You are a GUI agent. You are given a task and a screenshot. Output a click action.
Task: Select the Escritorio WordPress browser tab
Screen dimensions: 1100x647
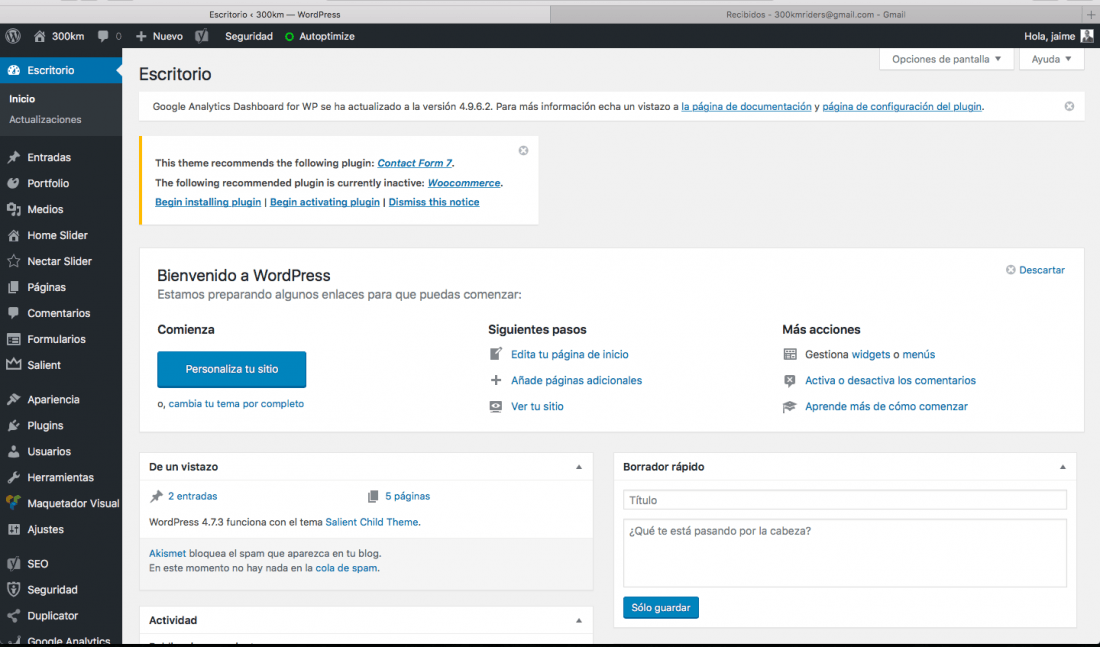tap(275, 14)
